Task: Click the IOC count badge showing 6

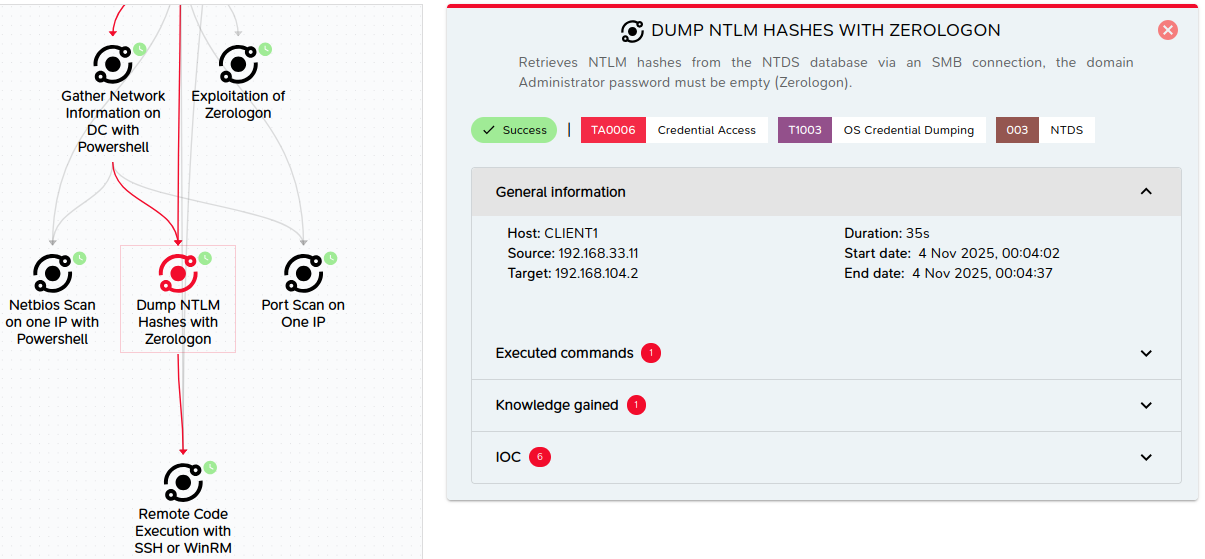Action: [x=540, y=457]
